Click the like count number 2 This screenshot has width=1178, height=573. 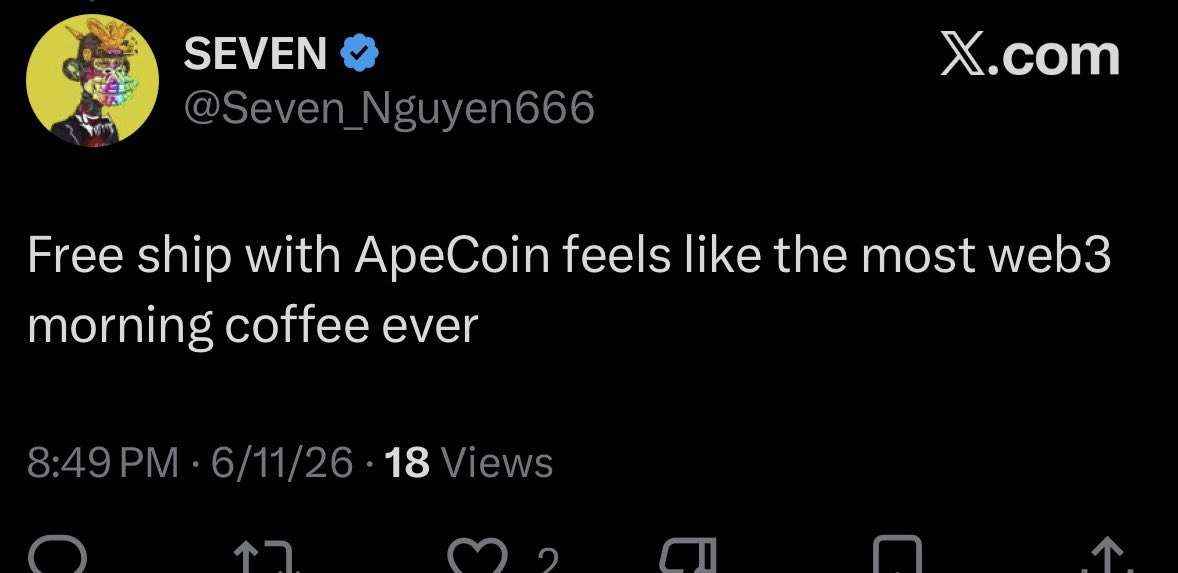click(x=548, y=560)
